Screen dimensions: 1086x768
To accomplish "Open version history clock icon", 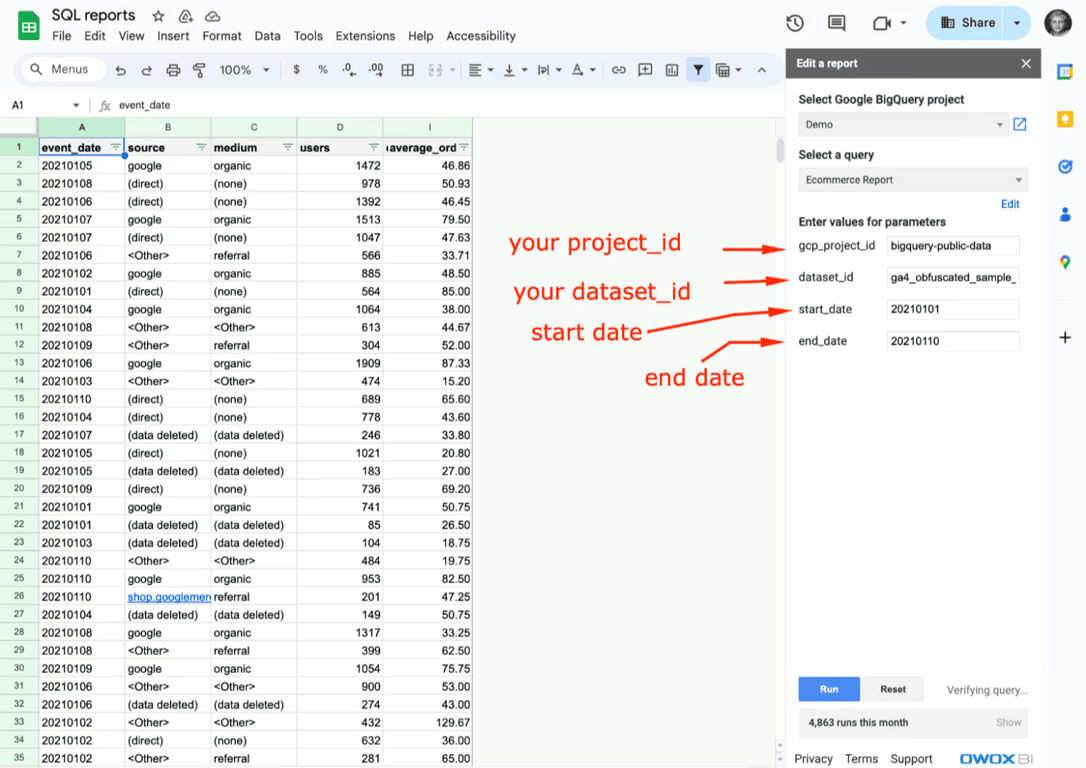I will click(x=795, y=23).
